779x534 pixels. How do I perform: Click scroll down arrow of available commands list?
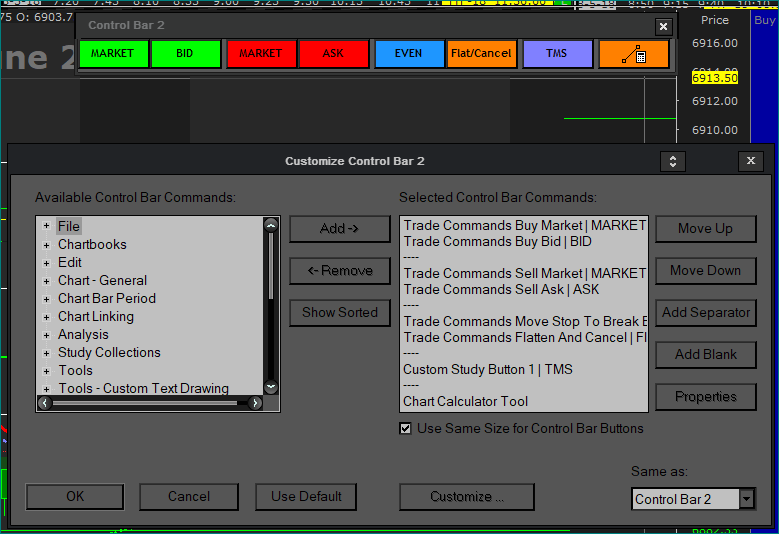[x=271, y=386]
